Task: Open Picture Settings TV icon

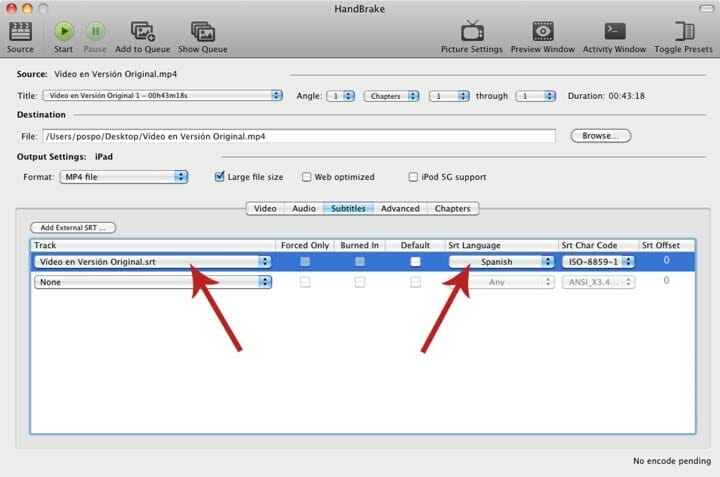Action: tap(472, 31)
